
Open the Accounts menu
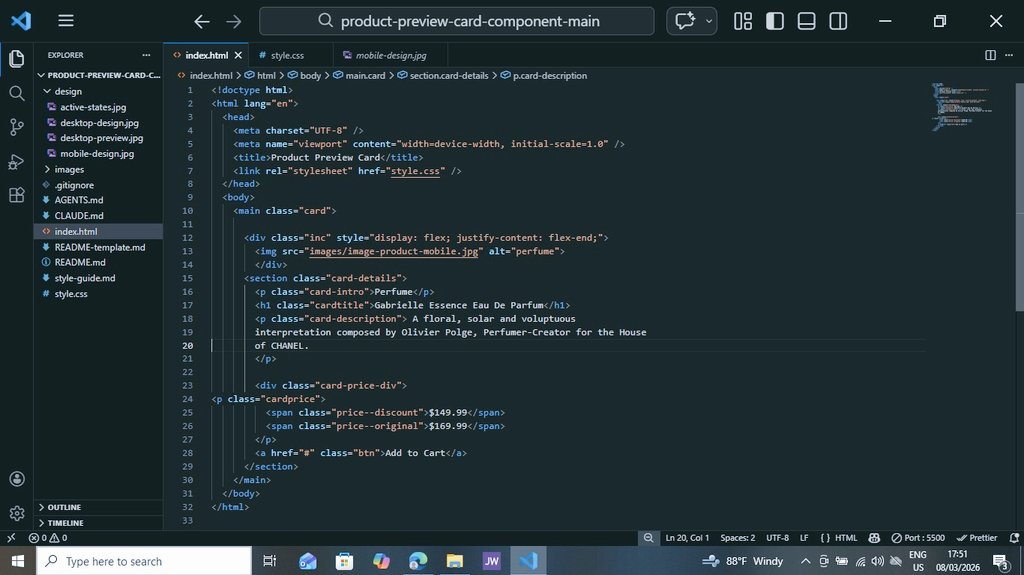click(x=17, y=479)
